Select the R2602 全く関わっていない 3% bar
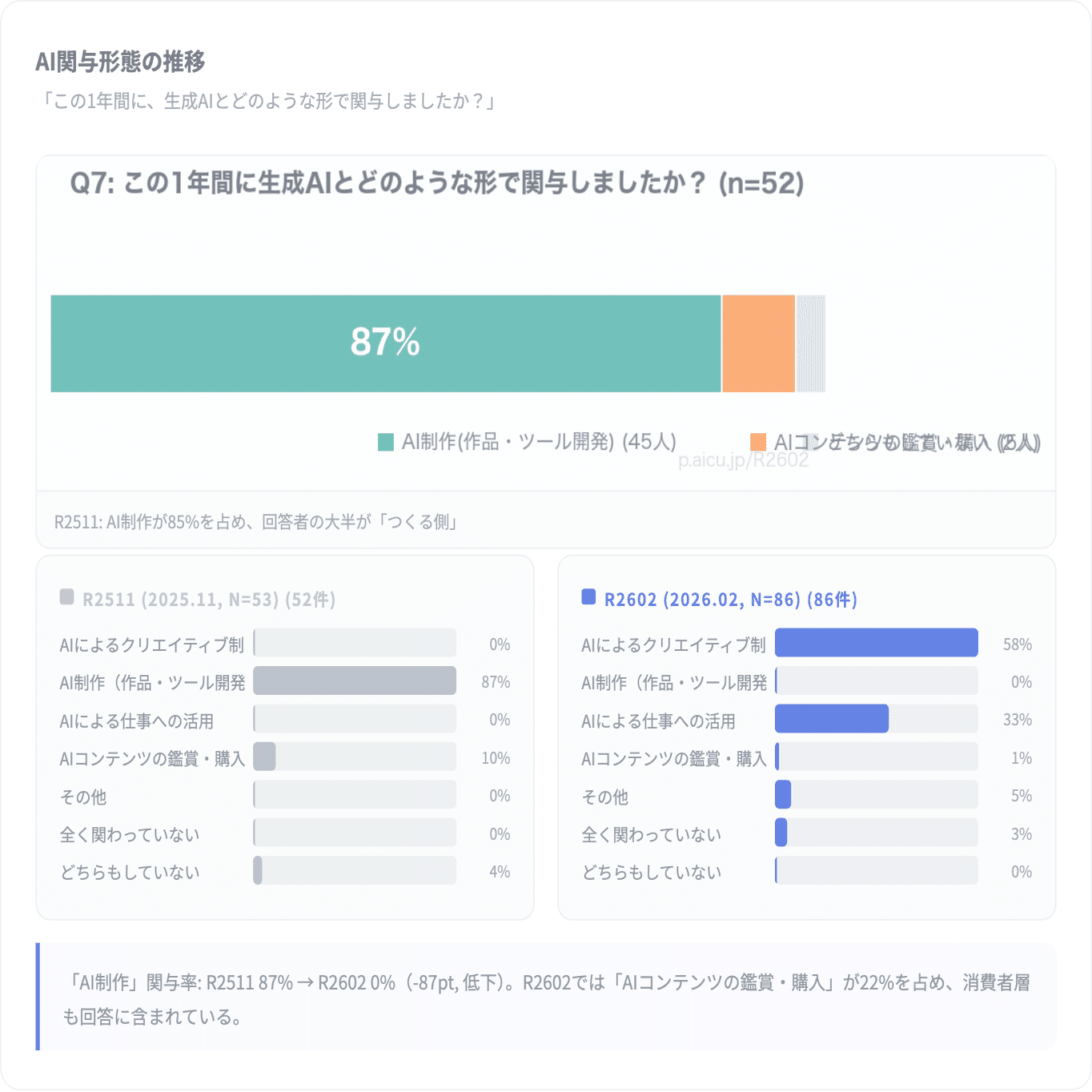Viewport: 1092px width, 1092px height. click(781, 833)
